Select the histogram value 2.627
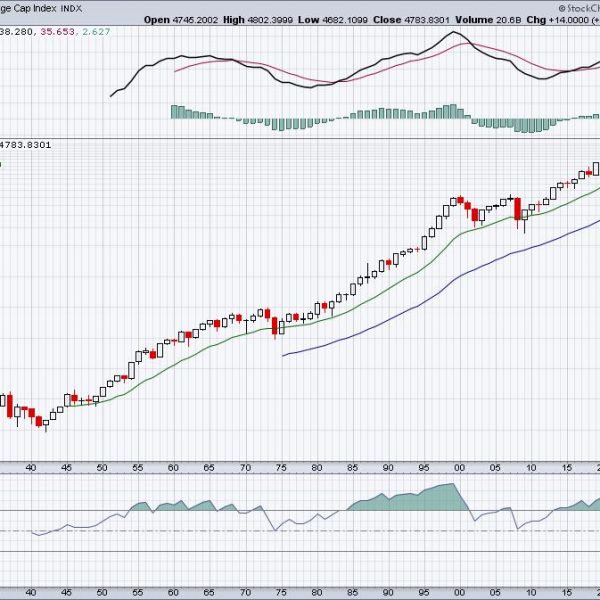Image resolution: width=600 pixels, height=600 pixels. click(x=96, y=32)
